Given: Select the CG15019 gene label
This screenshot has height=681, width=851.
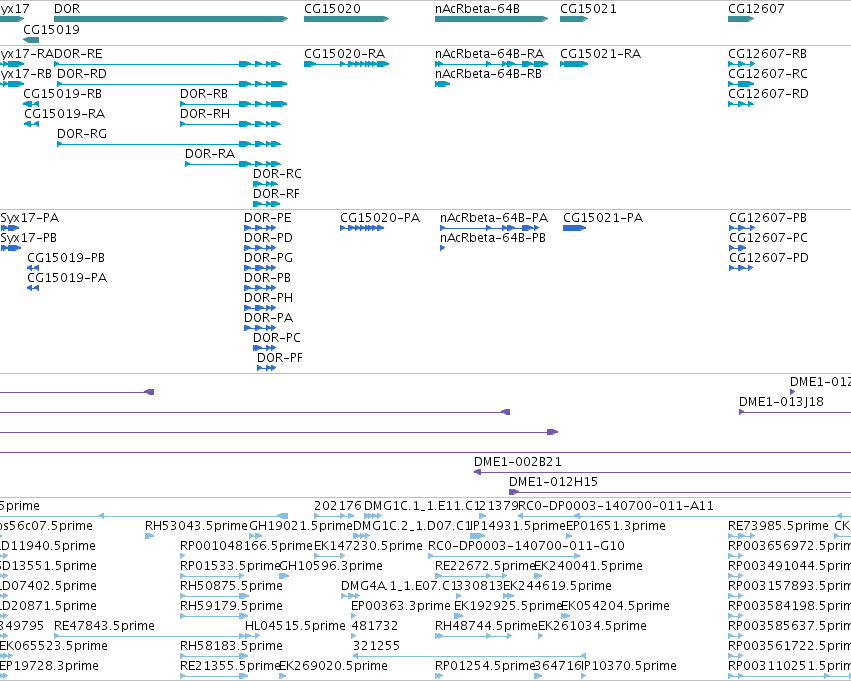Looking at the screenshot, I should [52, 29].
